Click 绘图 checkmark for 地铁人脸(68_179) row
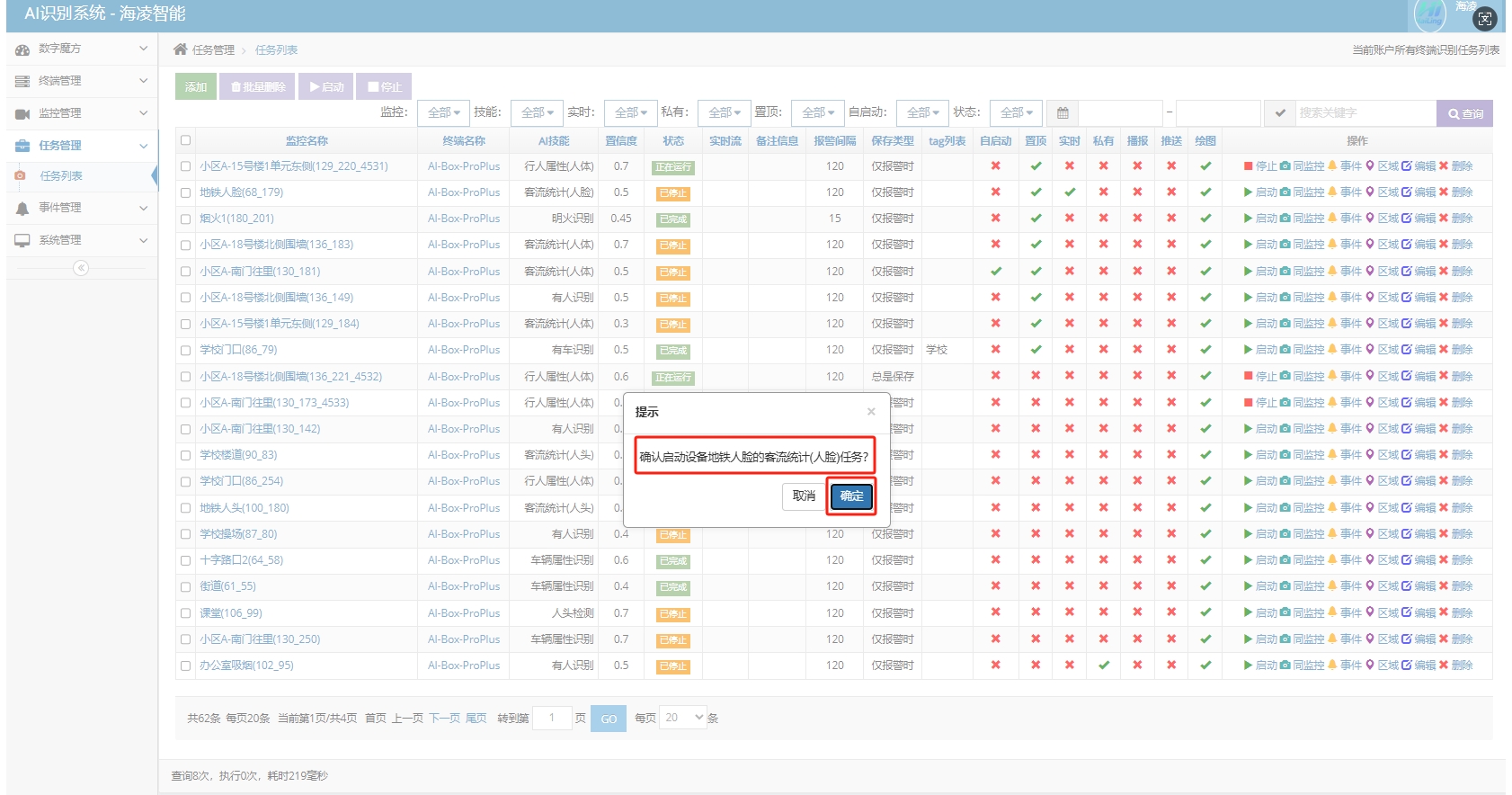Screen dimensions: 1512x795 (x=1205, y=192)
